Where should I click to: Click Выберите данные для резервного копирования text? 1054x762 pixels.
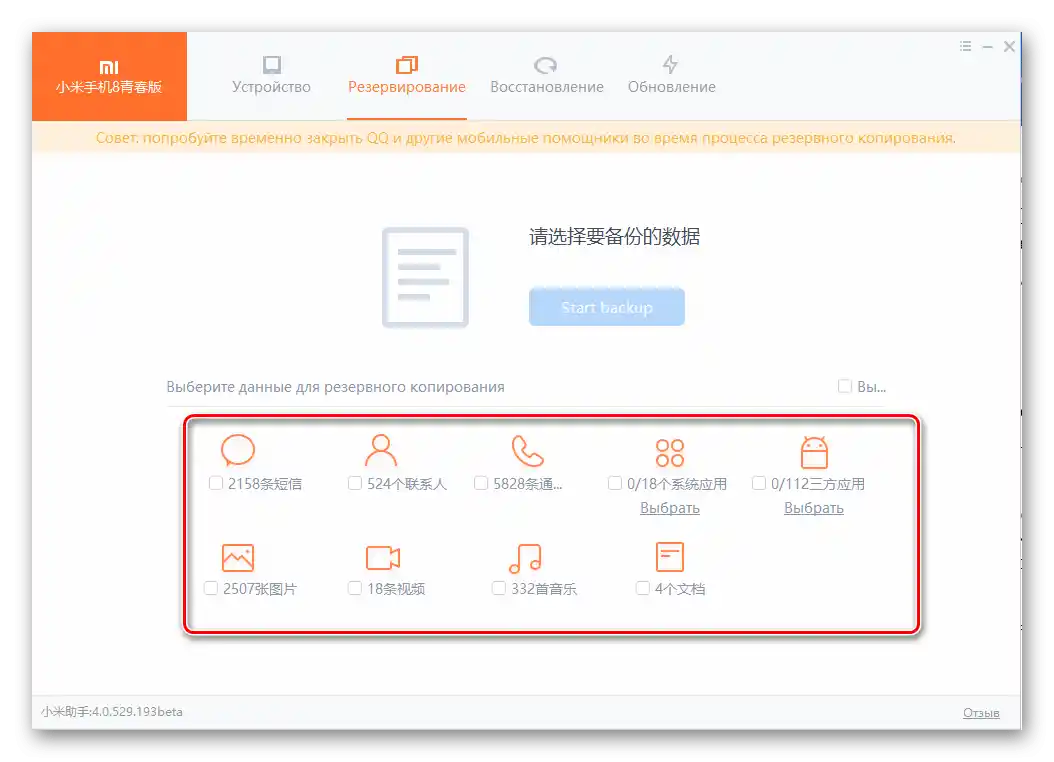point(335,387)
